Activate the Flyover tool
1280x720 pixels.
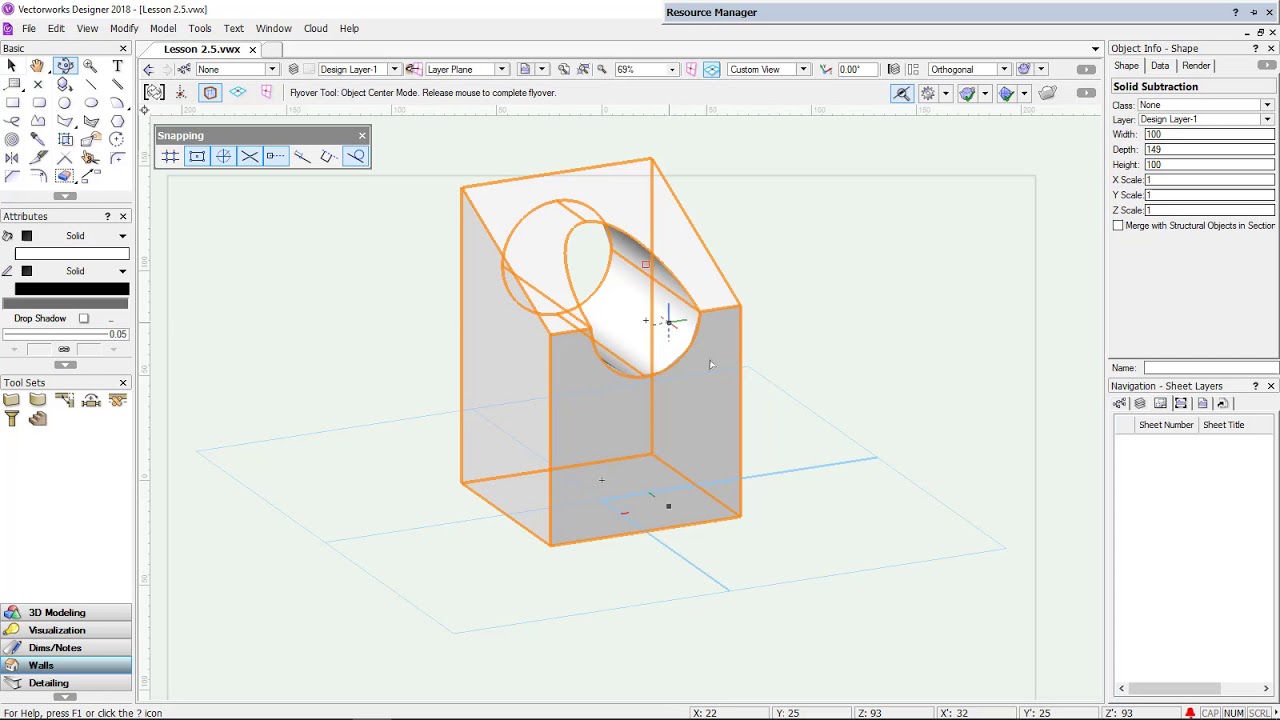(x=65, y=66)
